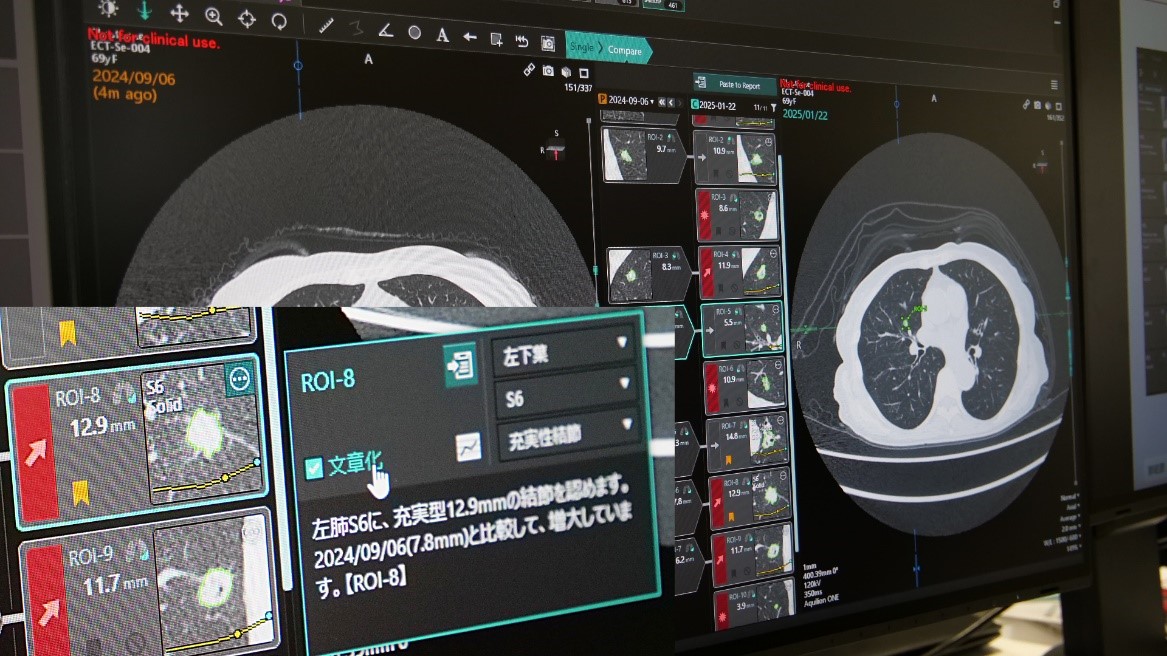The image size is (1167, 656).
Task: Open the ROI-8 trend graph icon
Action: tap(468, 448)
